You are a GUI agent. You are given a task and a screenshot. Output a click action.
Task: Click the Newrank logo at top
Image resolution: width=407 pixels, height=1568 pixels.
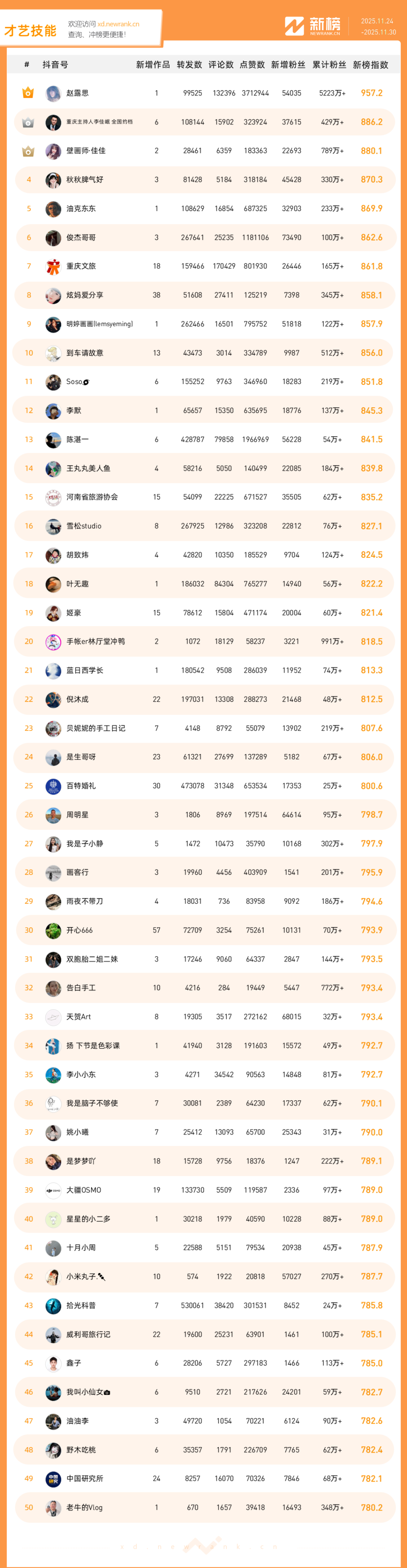(x=313, y=26)
